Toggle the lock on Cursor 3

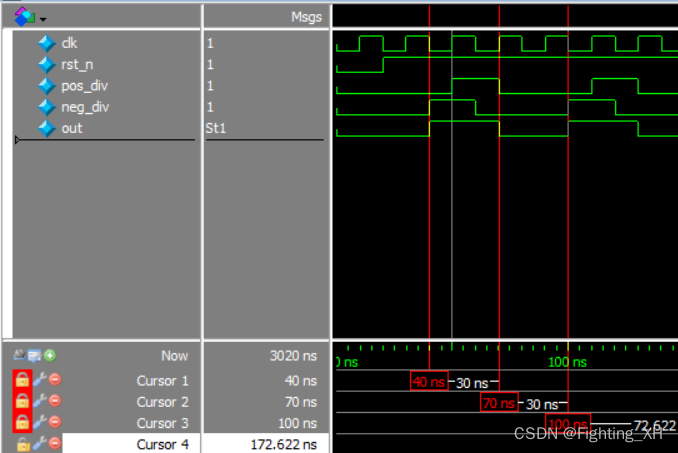tap(22, 422)
